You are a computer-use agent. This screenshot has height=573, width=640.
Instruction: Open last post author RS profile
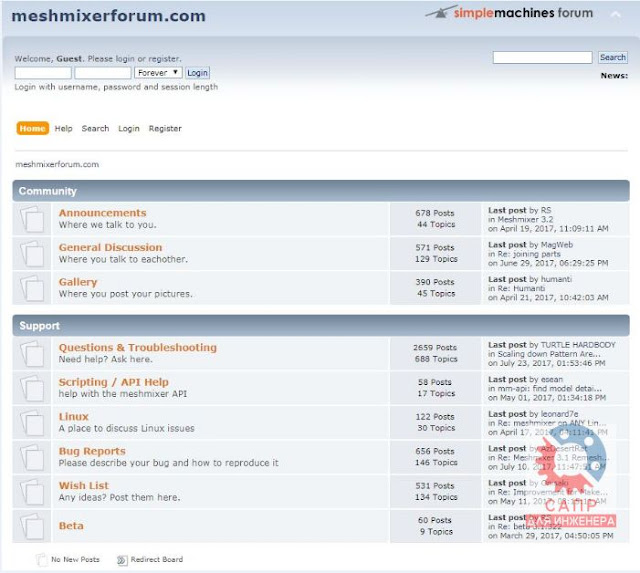click(x=546, y=210)
